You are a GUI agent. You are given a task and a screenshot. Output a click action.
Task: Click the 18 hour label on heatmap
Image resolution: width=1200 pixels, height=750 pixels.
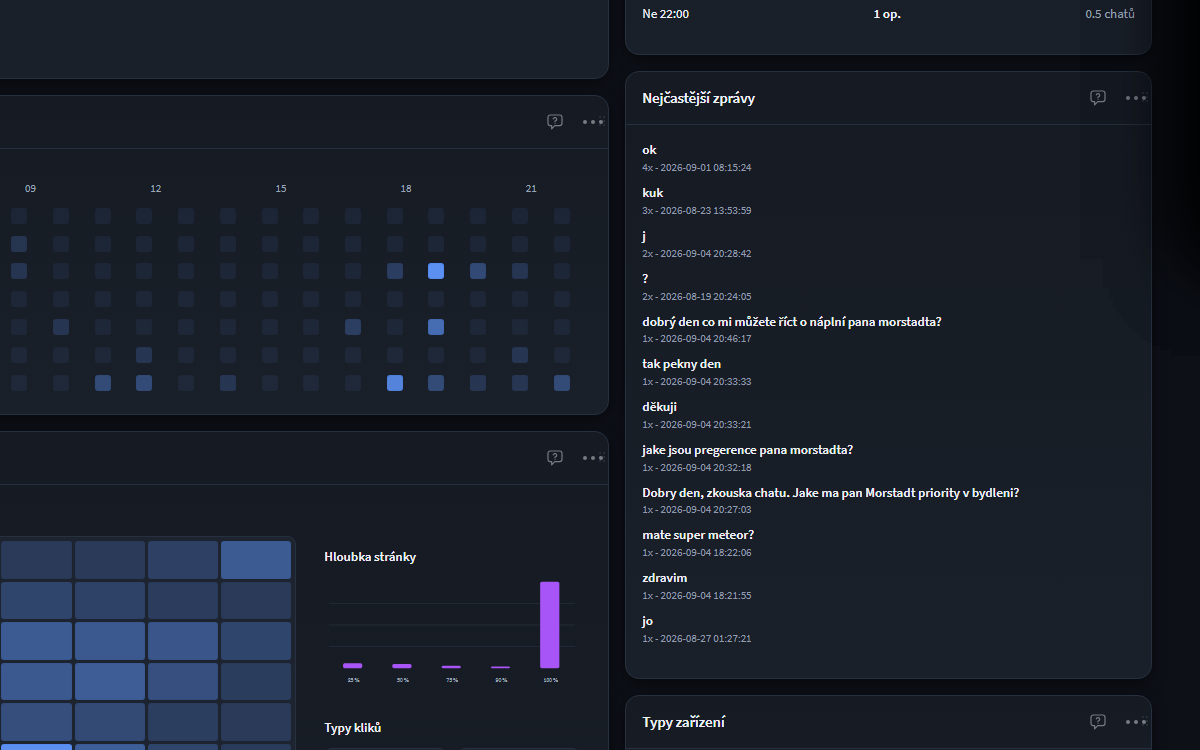(406, 188)
